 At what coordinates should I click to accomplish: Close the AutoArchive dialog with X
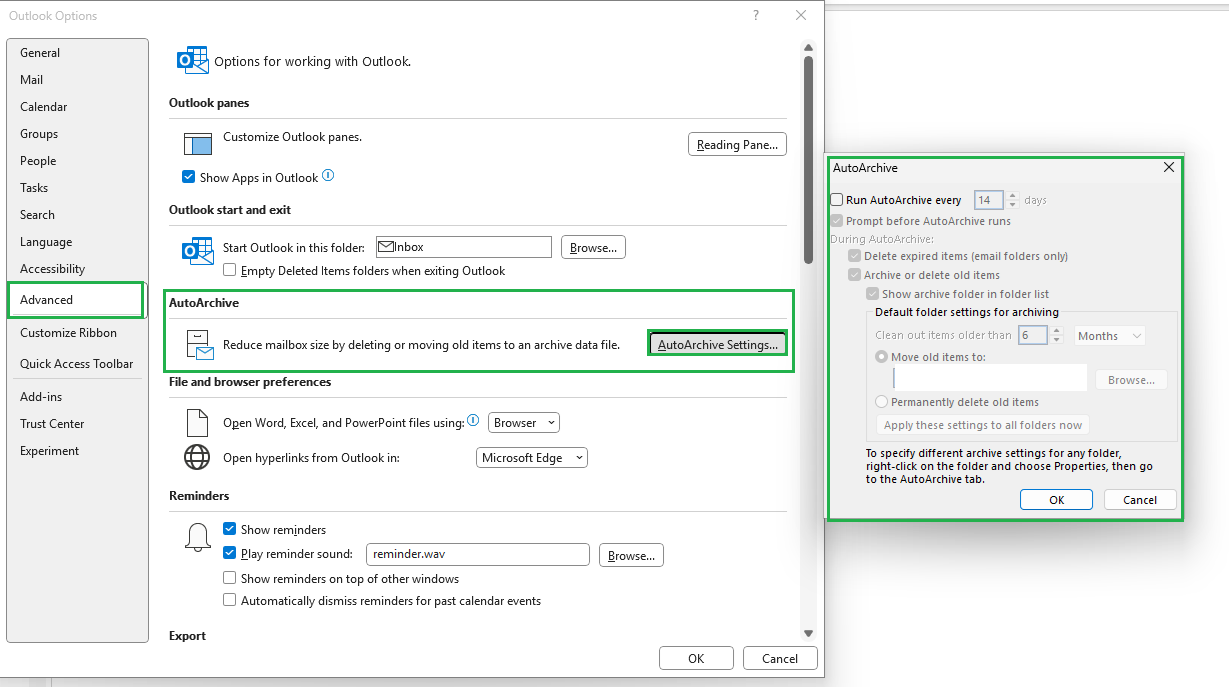pos(1169,168)
